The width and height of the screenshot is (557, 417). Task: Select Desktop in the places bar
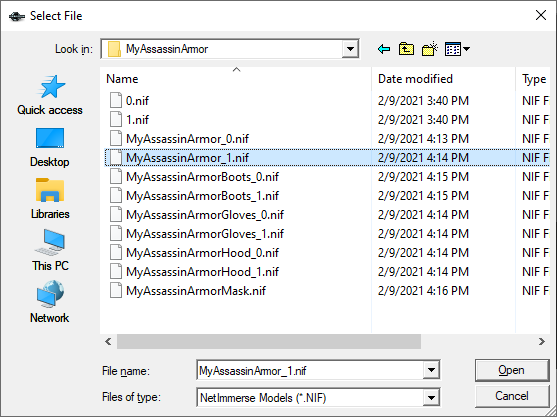click(50, 147)
